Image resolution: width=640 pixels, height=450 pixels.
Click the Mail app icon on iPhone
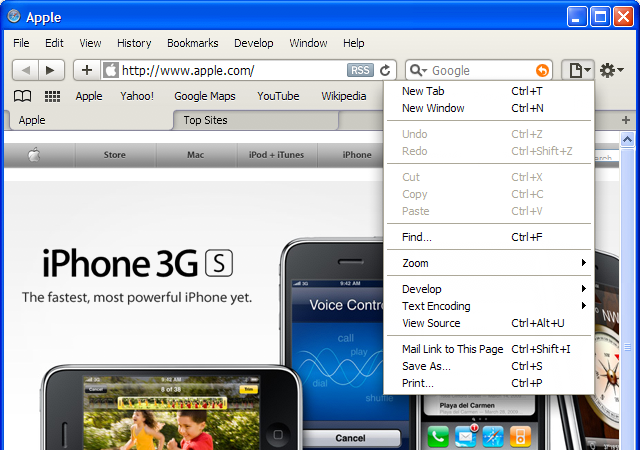(x=466, y=436)
